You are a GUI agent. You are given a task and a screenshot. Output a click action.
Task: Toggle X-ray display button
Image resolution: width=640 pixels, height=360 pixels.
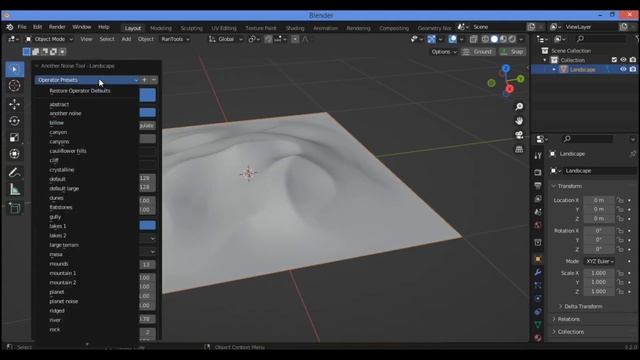[x=473, y=39]
